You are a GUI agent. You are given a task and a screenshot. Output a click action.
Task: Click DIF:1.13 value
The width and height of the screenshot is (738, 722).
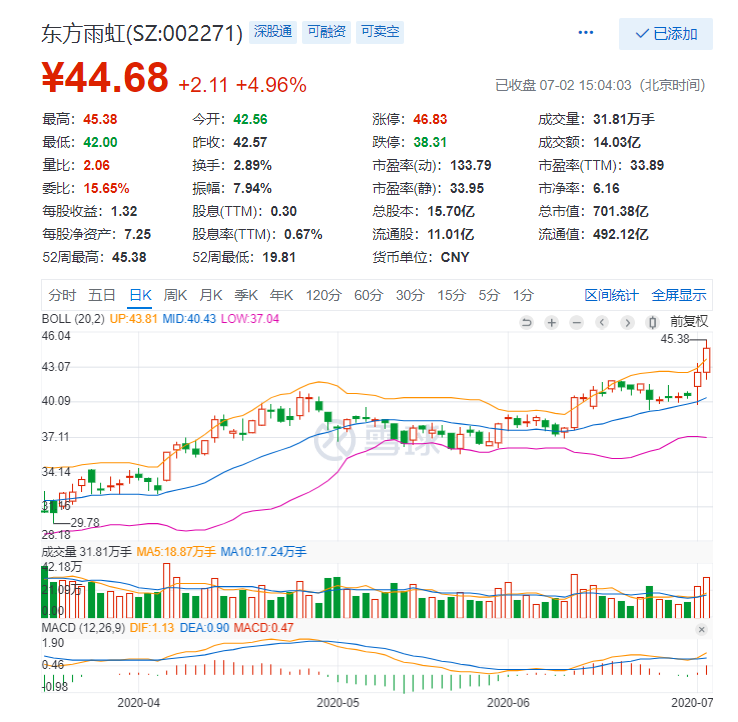tap(152, 628)
